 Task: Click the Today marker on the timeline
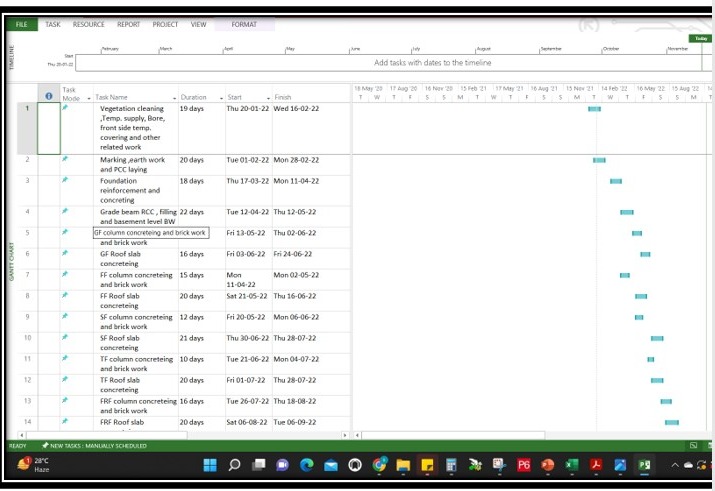tap(702, 39)
